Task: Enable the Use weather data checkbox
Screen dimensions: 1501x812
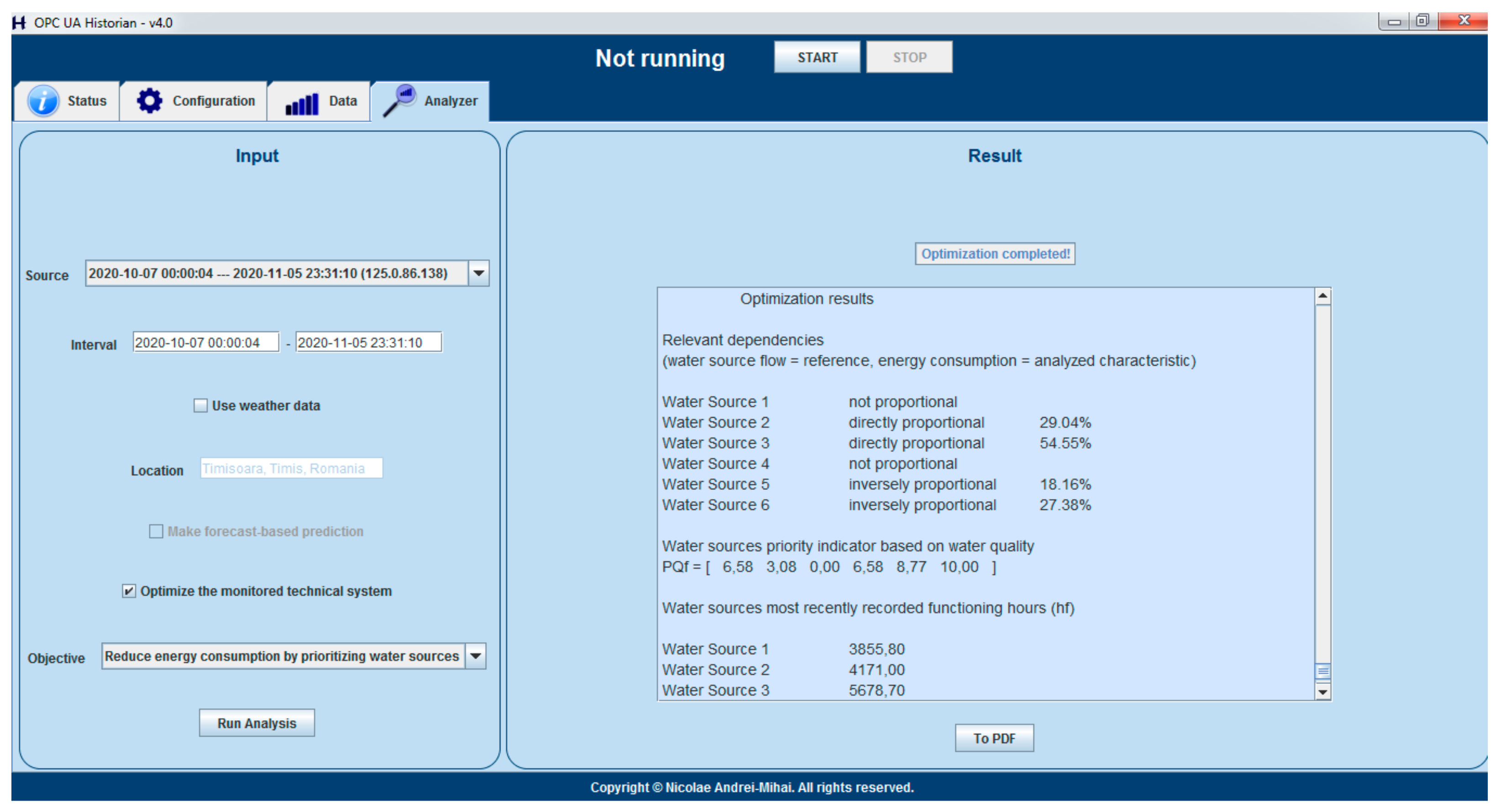Action: (200, 405)
